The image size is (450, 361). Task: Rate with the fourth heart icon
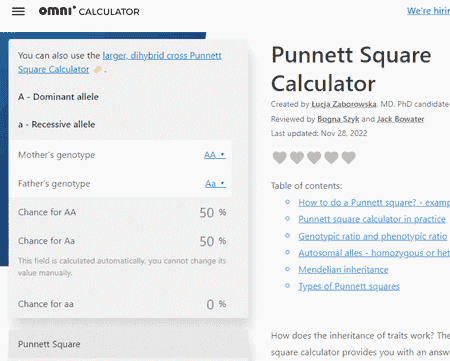[x=331, y=157]
